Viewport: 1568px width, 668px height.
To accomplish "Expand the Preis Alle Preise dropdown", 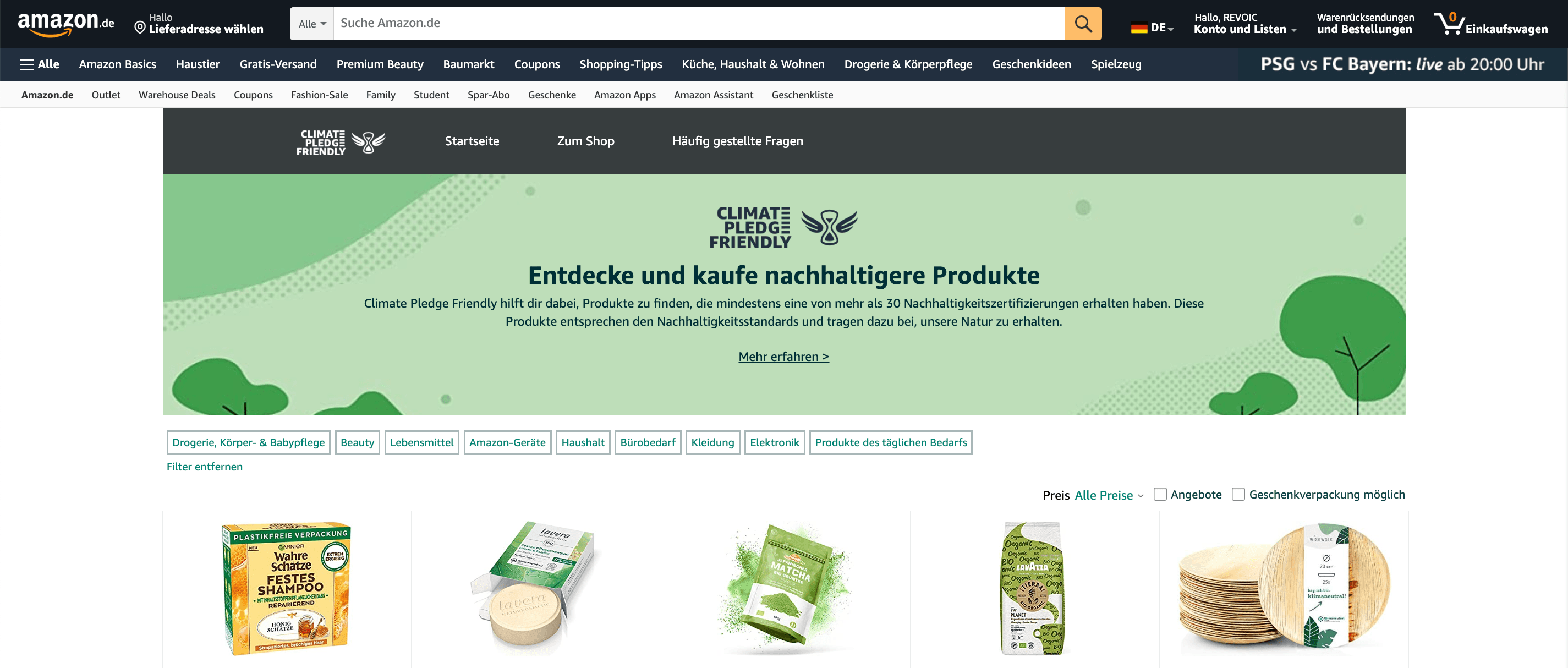I will 1109,495.
